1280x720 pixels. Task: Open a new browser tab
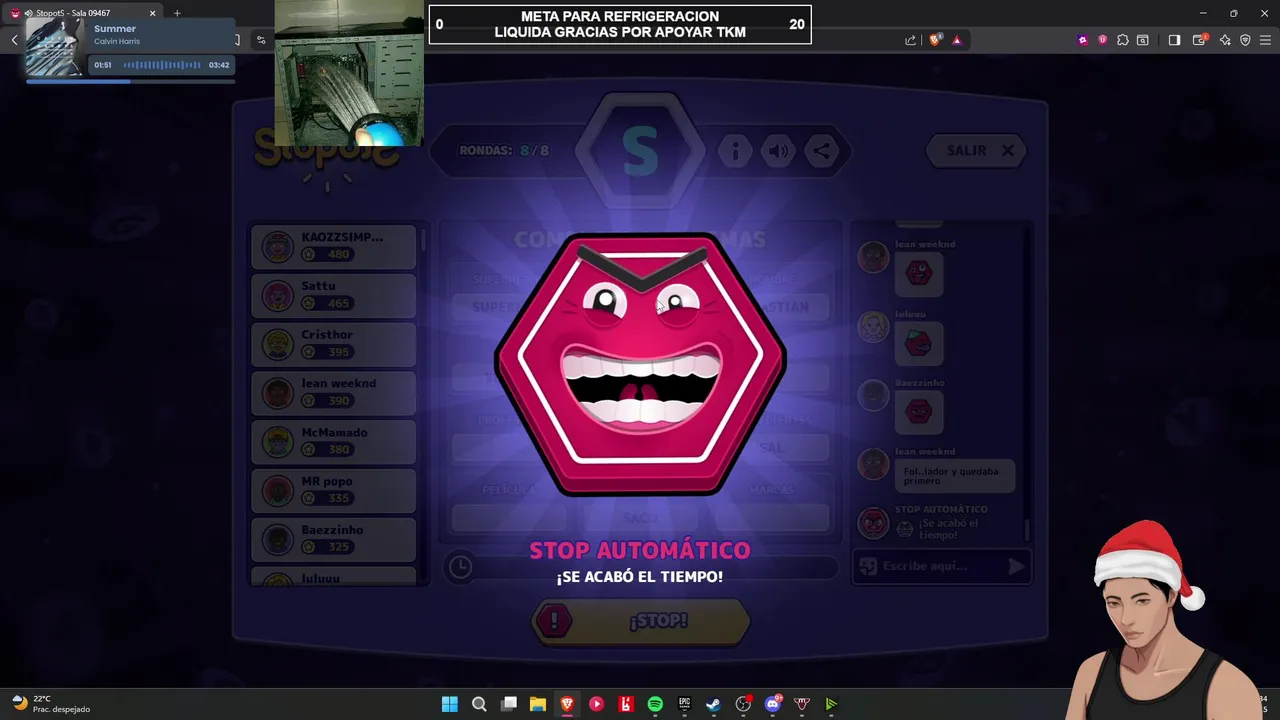pyautogui.click(x=177, y=13)
